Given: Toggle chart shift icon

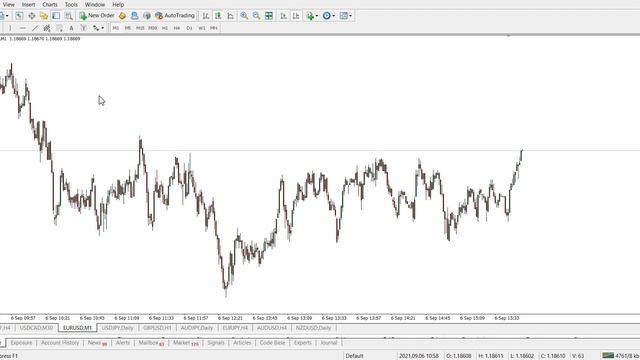Looking at the screenshot, I should tap(296, 16).
